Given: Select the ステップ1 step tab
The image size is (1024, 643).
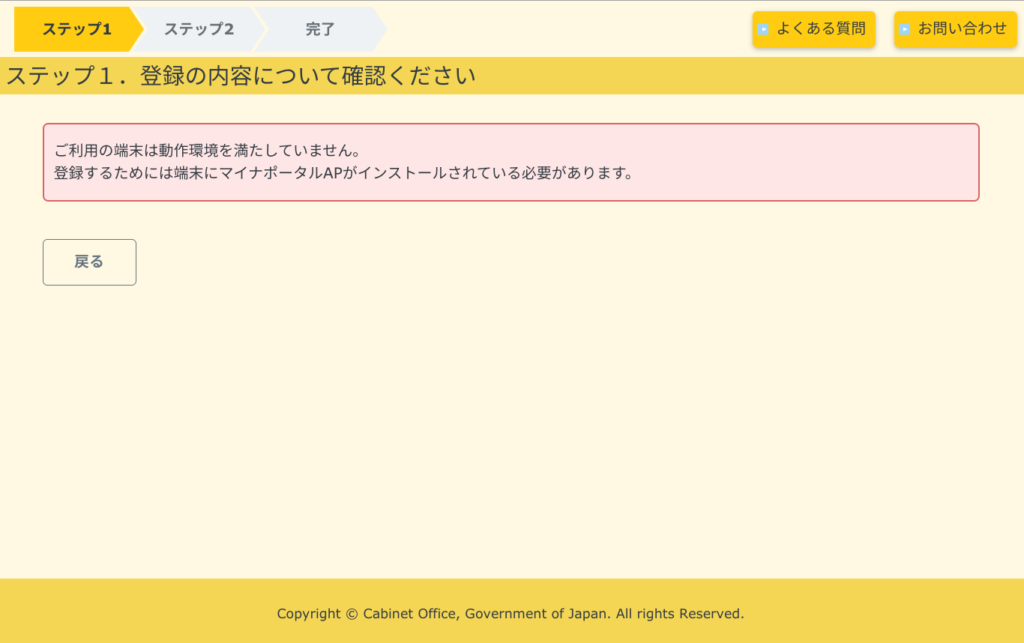Looking at the screenshot, I should tap(76, 29).
